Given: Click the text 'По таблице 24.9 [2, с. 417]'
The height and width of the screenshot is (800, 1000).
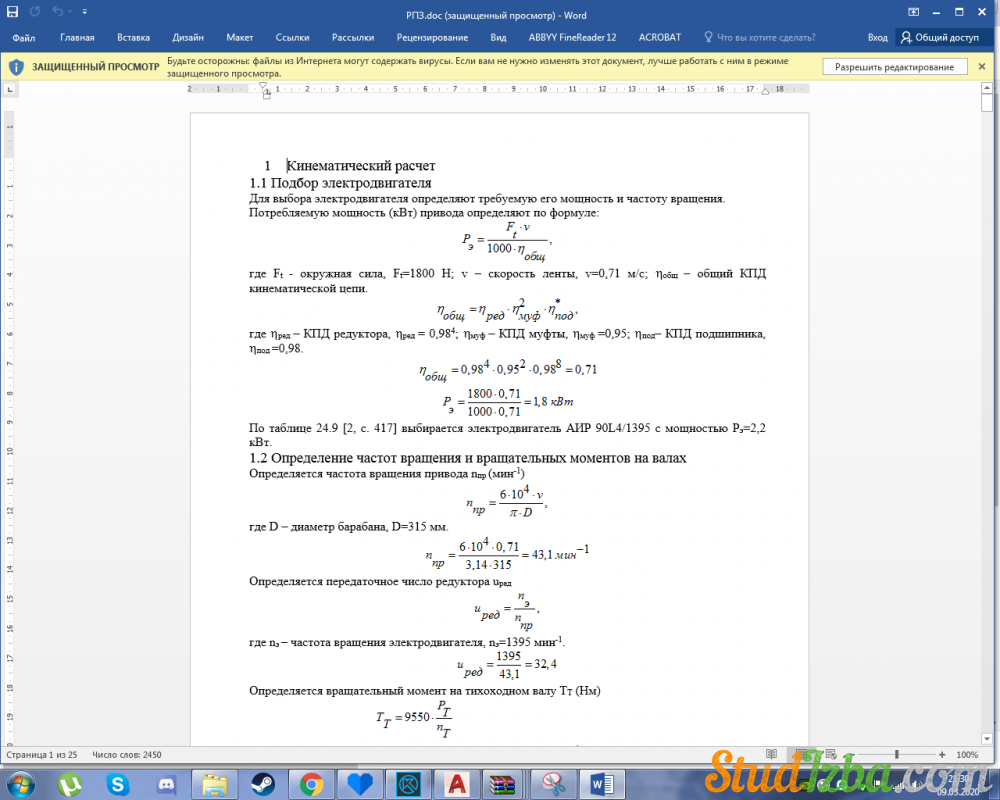Looking at the screenshot, I should pos(323,428).
